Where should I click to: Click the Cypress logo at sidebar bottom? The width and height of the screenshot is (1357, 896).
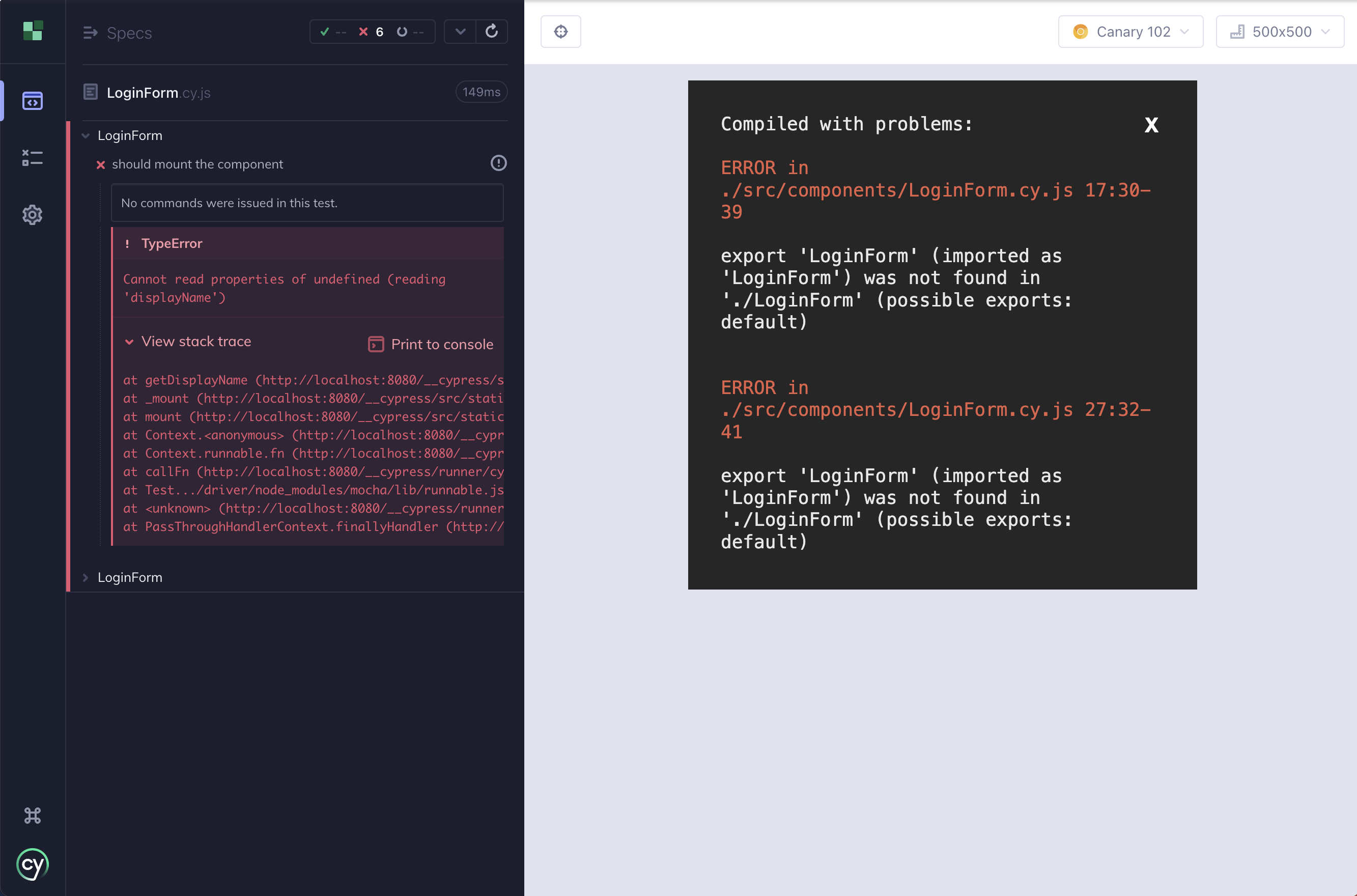[x=33, y=864]
